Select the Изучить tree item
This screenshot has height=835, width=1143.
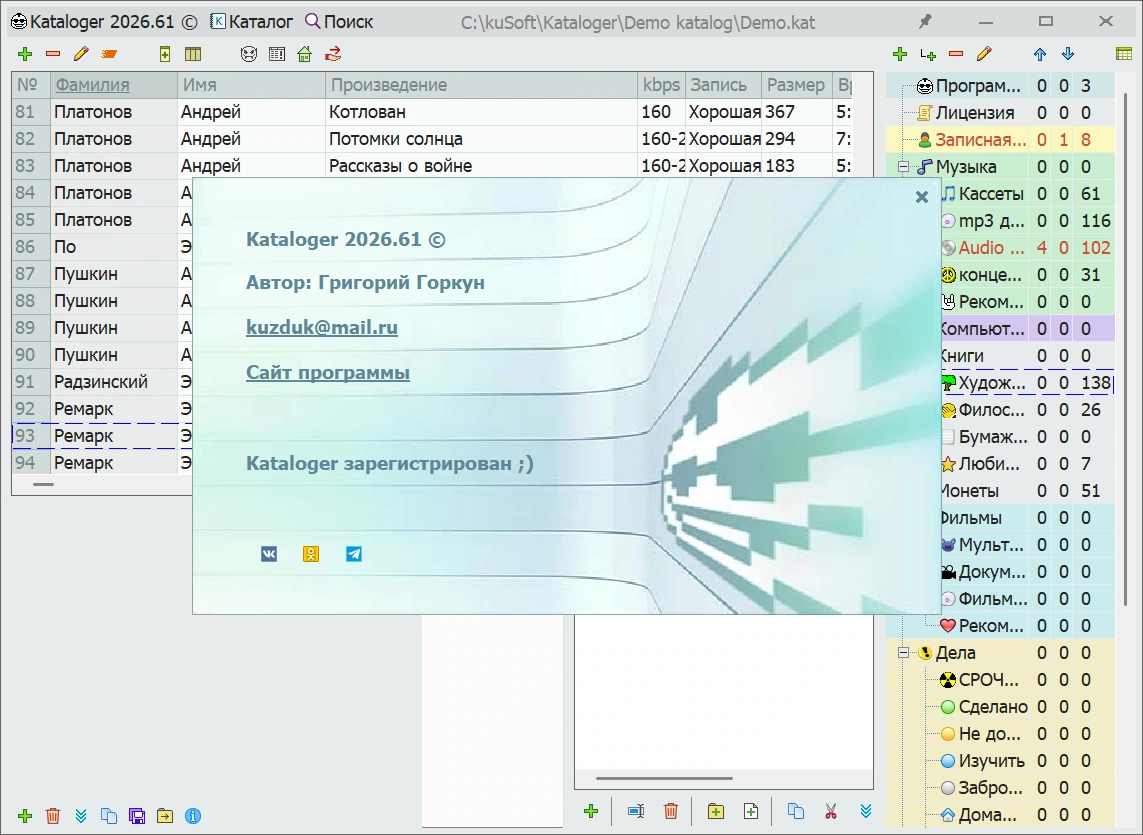tap(991, 761)
